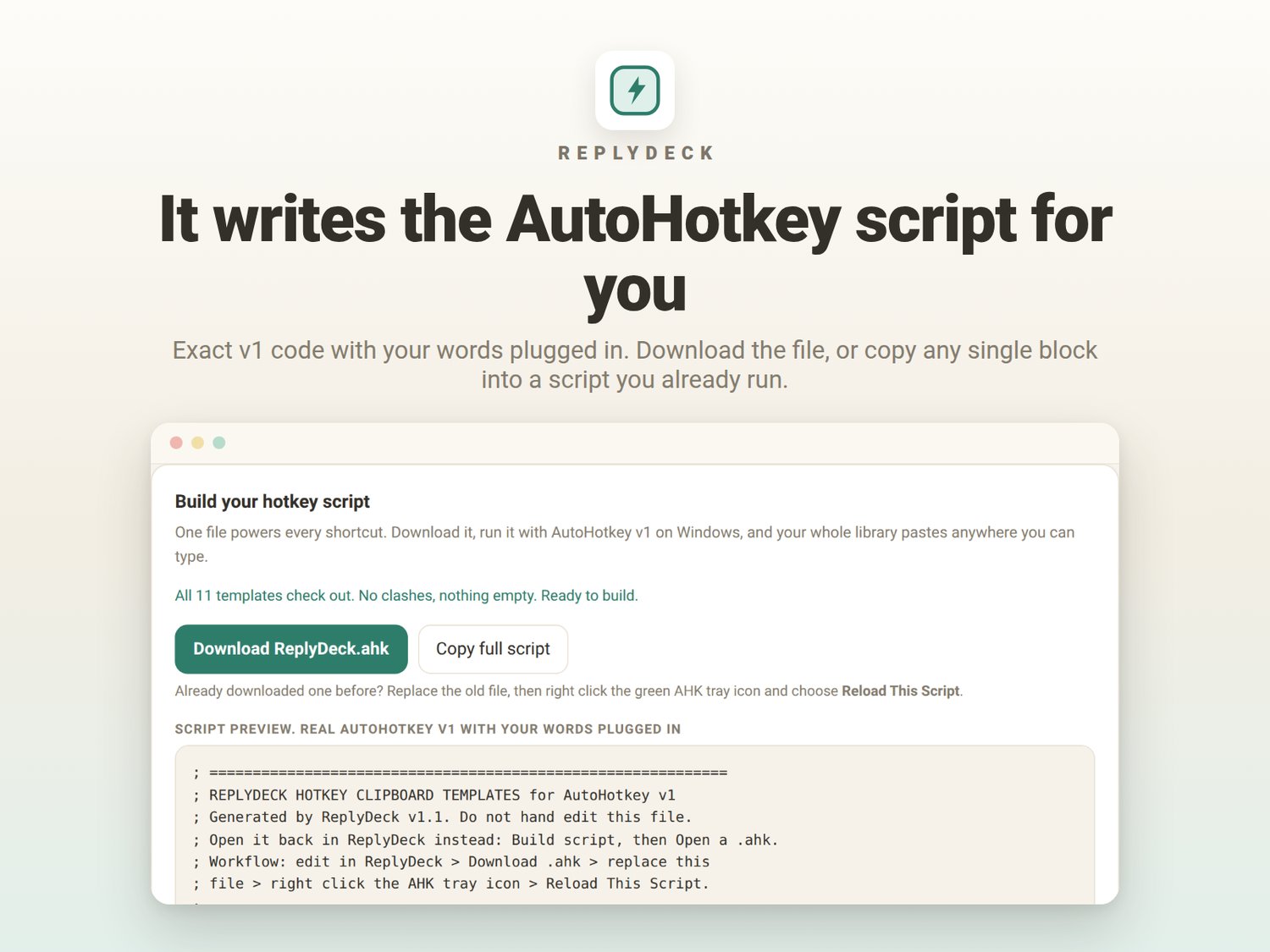This screenshot has width=1270, height=952.
Task: Click the code line starting "Open it back in ReplyDeck instead"
Action: tap(485, 840)
